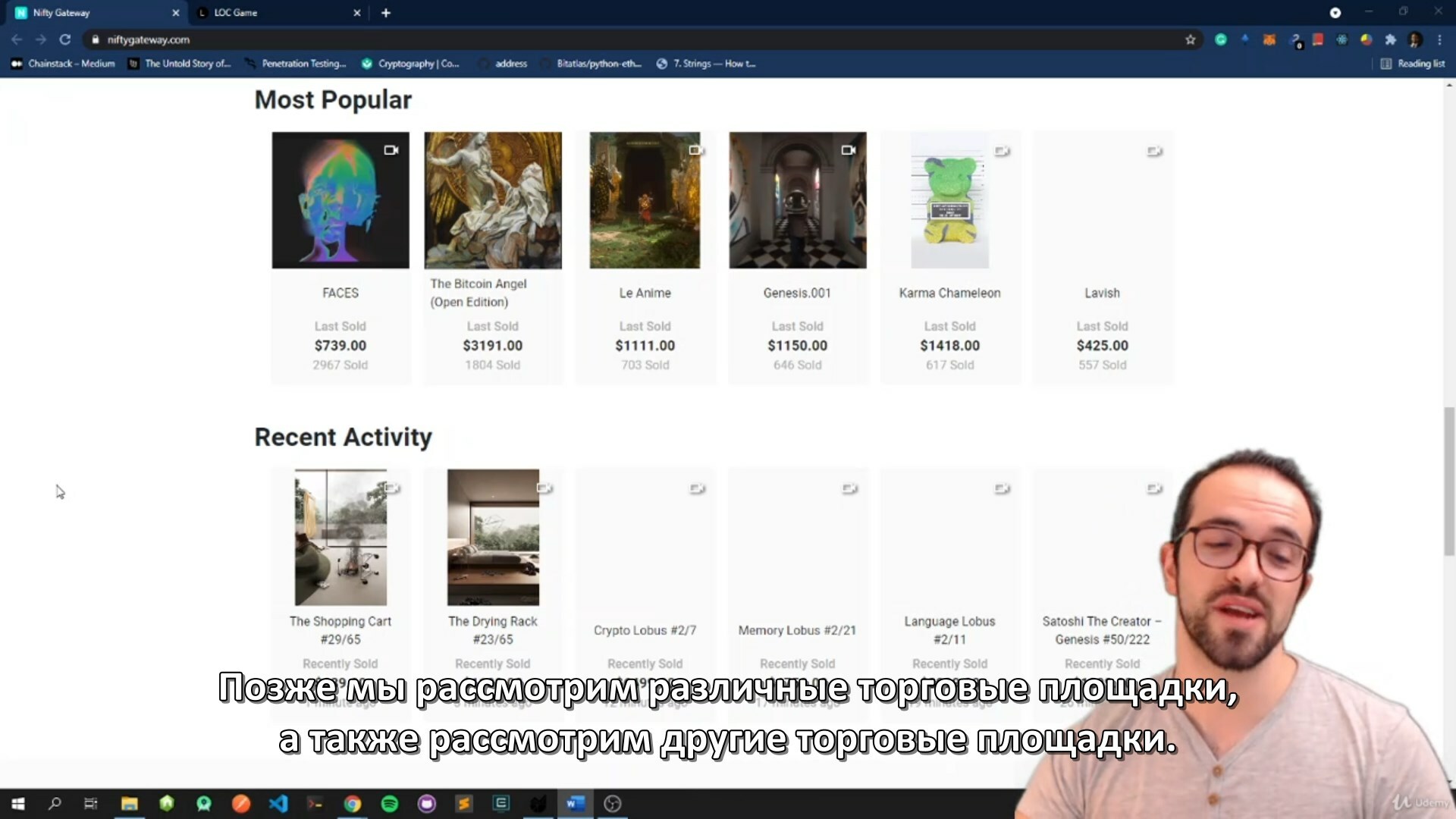Go back in browser history
The image size is (1456, 819).
coord(17,39)
